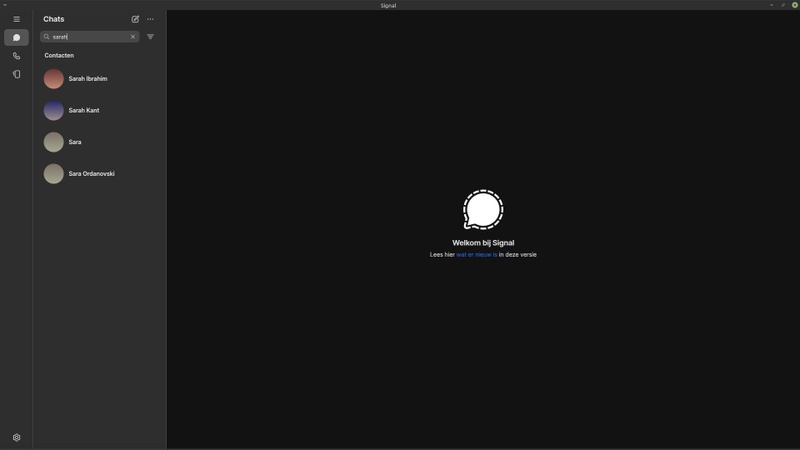Screen dimensions: 800x450
Task: Open chat with Sarah Ibrahim
Action: [100, 79]
